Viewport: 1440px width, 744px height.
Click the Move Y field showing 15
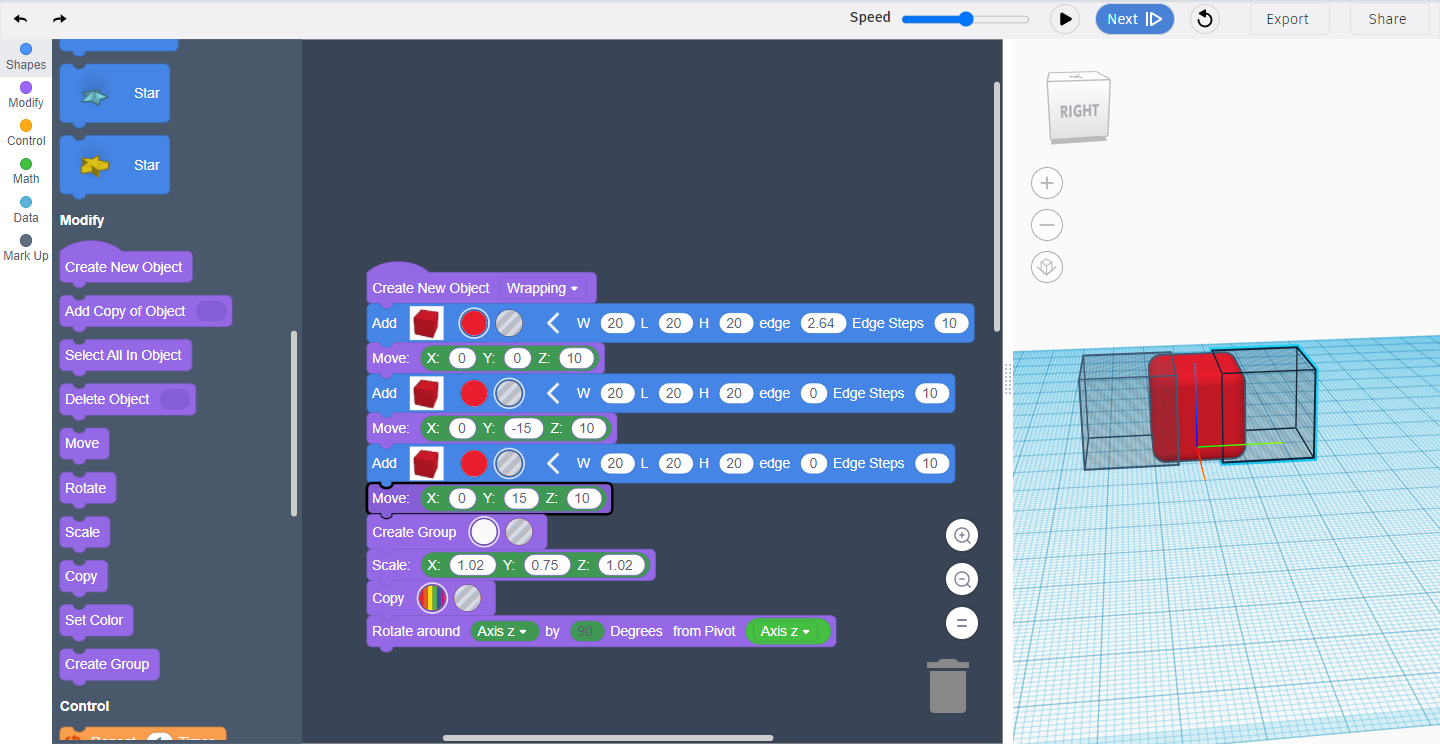pyautogui.click(x=520, y=498)
